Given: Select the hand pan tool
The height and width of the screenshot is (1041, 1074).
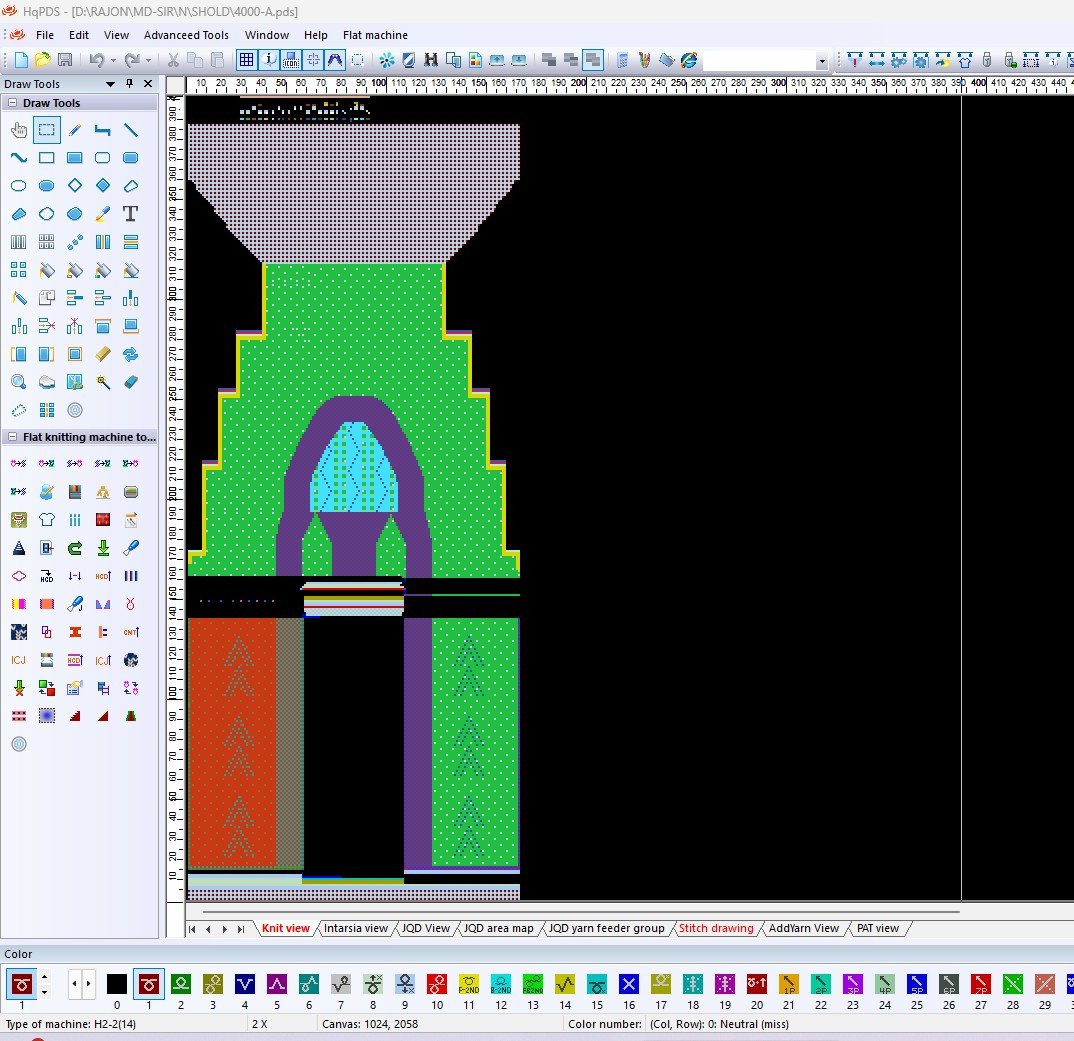Looking at the screenshot, I should 18,130.
